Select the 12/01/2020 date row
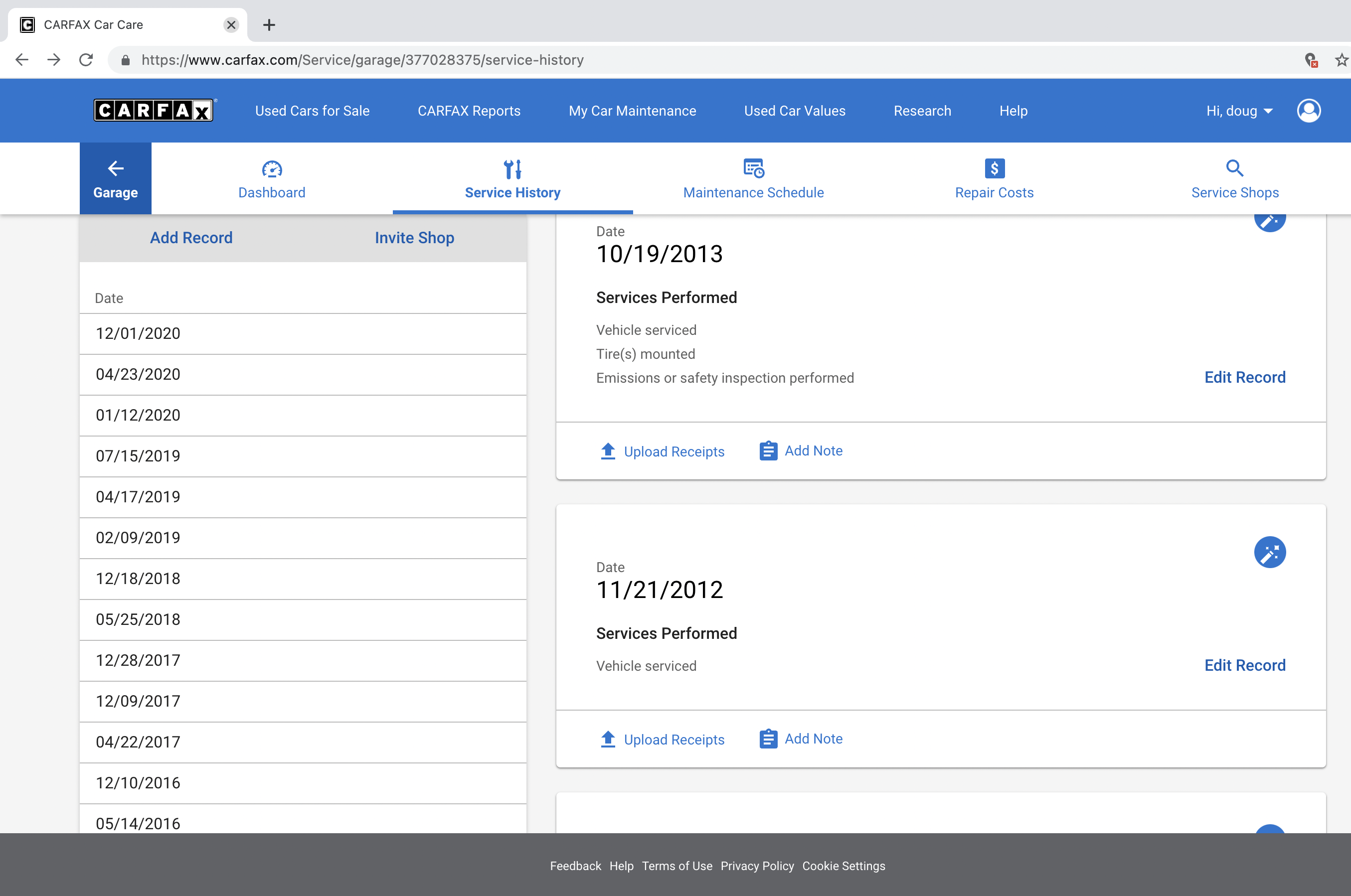This screenshot has height=896, width=1351. tap(303, 334)
